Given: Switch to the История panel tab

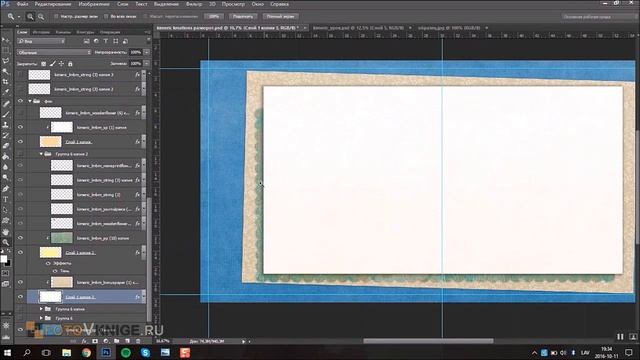Looking at the screenshot, I should point(41,32).
